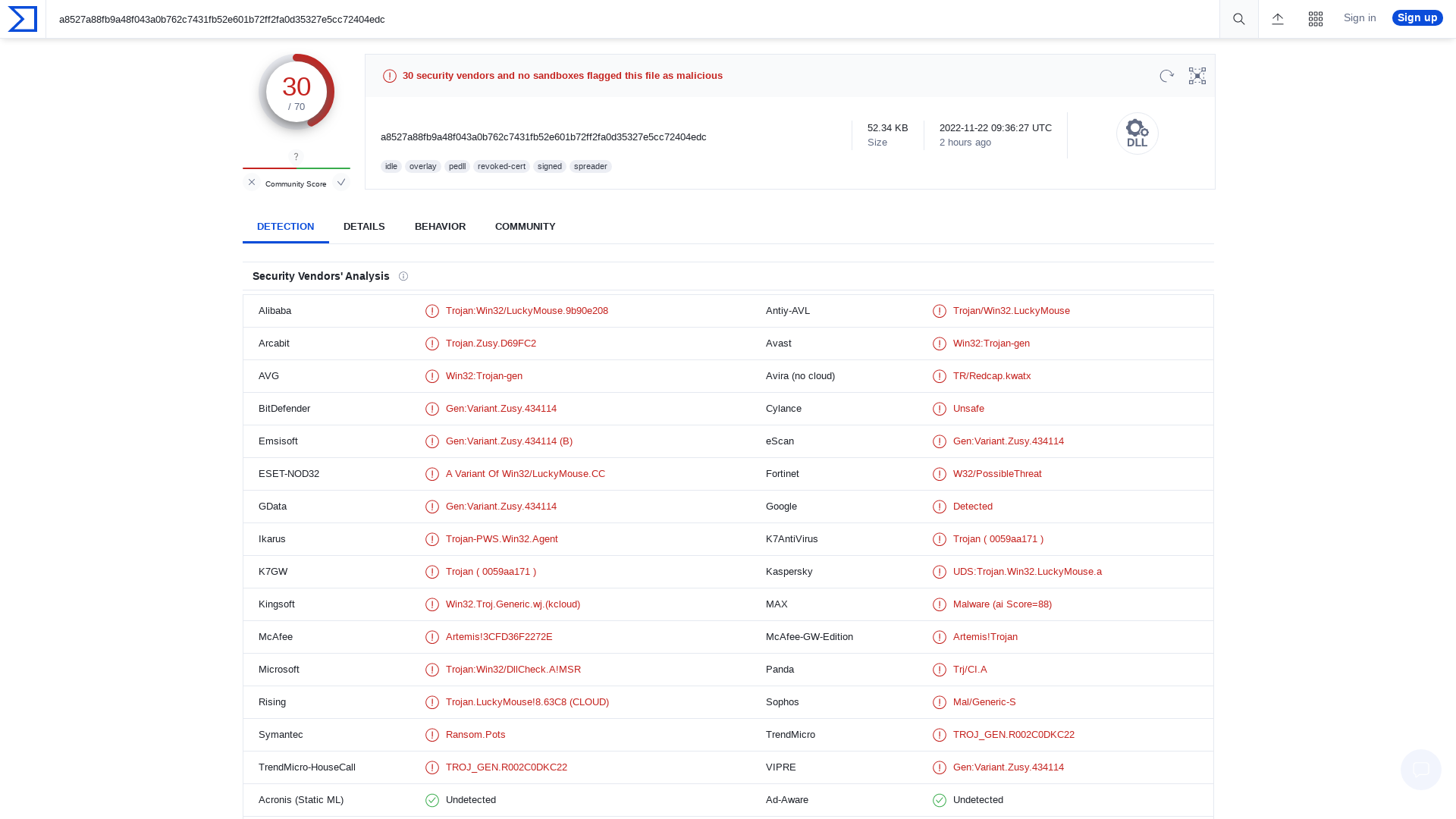Vote the file malicious with the X toggle

(x=251, y=182)
